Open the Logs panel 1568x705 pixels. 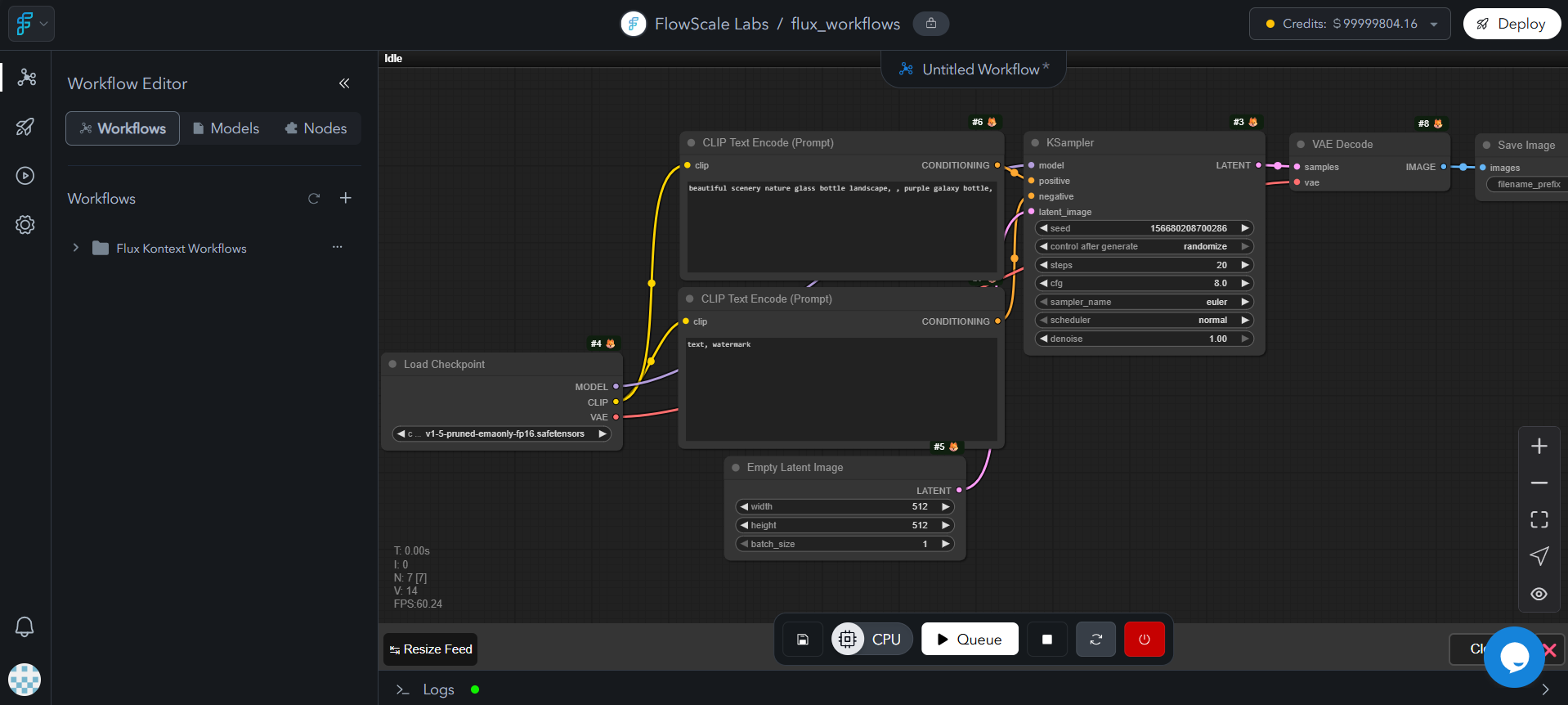tap(437, 689)
